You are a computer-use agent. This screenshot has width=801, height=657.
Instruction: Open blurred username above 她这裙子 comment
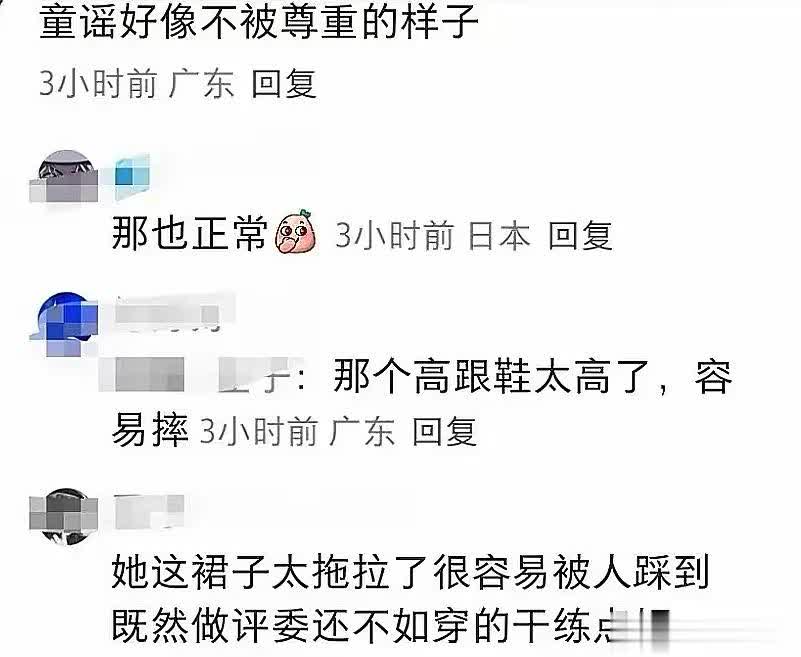coord(149,512)
